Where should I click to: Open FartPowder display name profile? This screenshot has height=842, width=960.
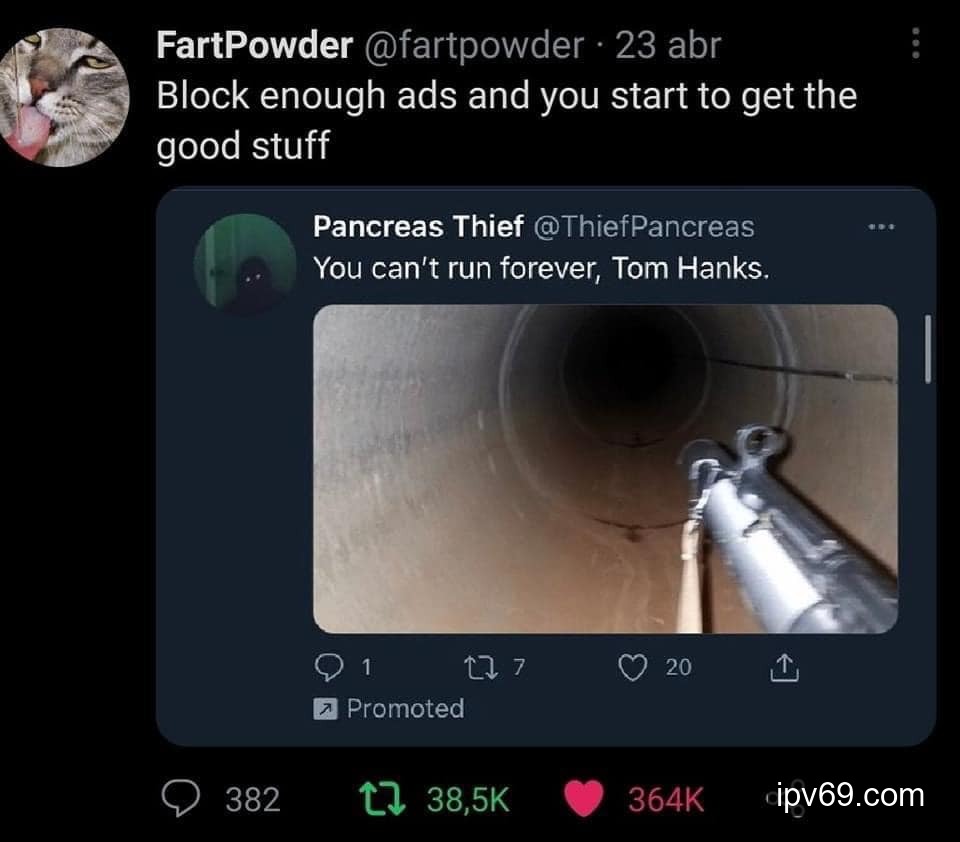coord(254,45)
